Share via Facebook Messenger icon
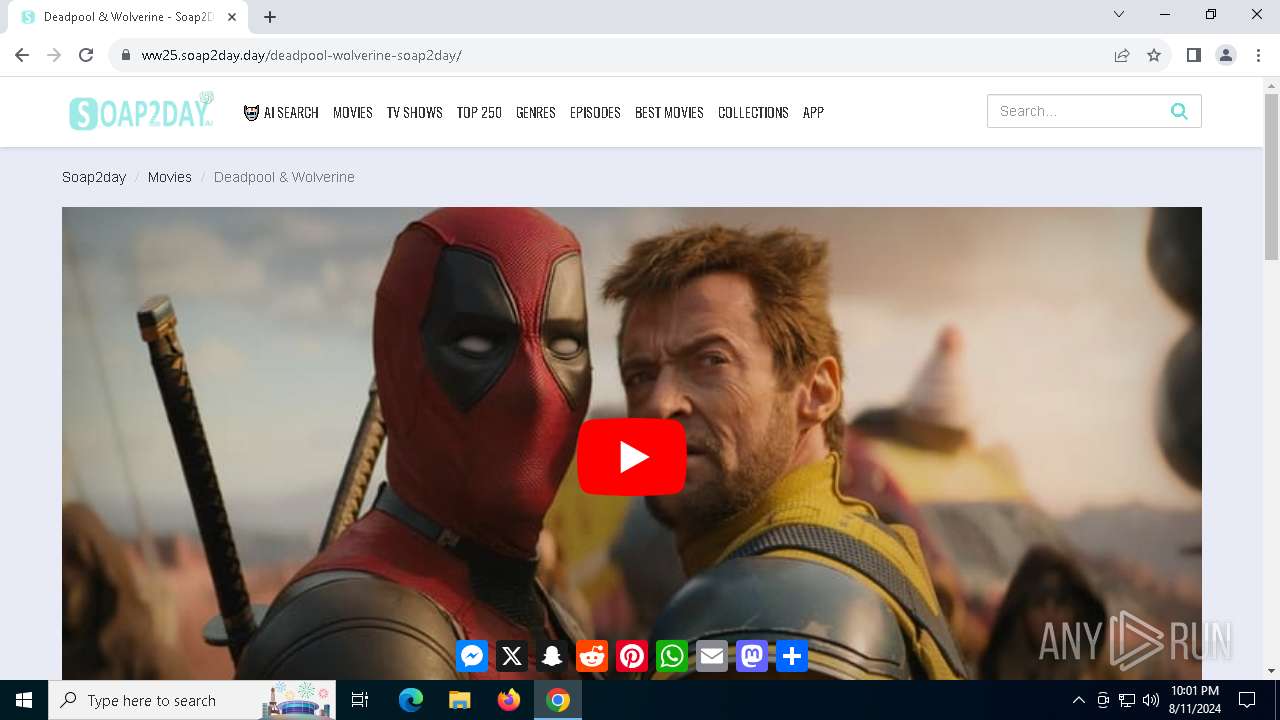 click(472, 656)
